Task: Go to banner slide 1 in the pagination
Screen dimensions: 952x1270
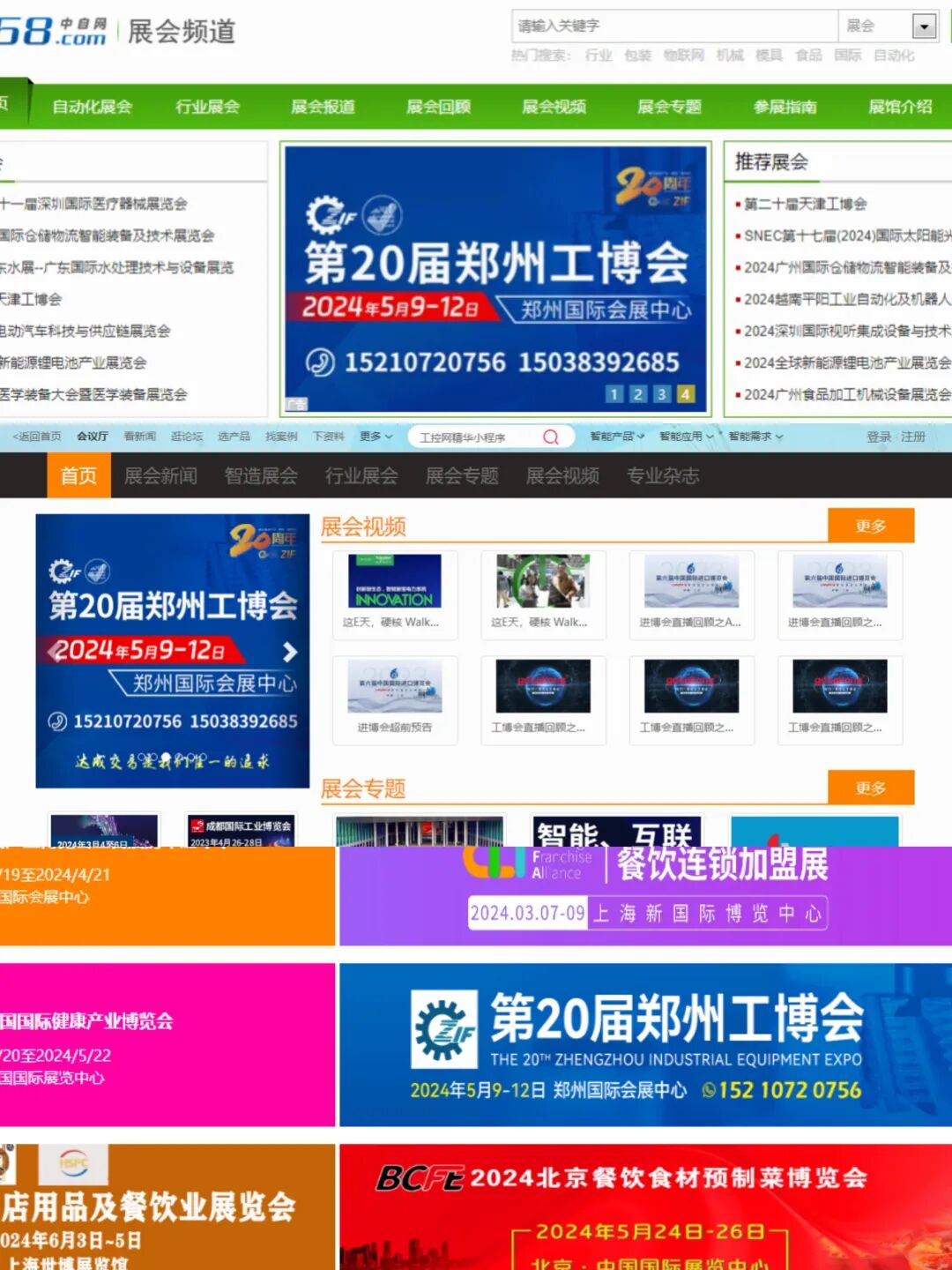Action: 614,394
